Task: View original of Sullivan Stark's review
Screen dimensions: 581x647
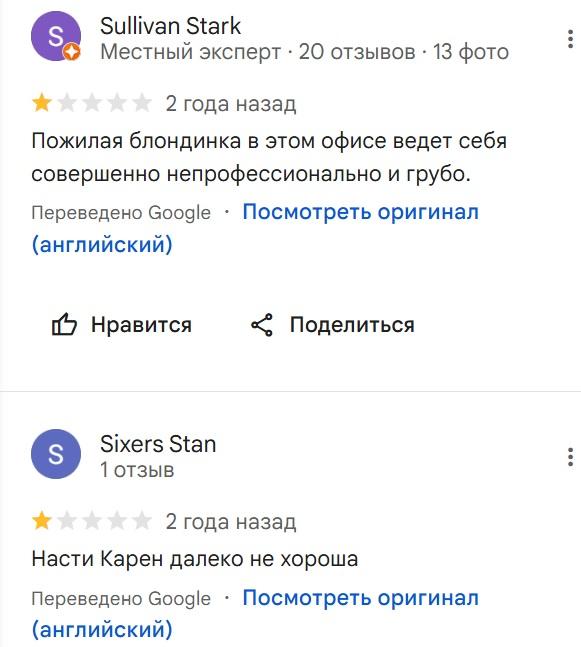Action: pyautogui.click(x=360, y=213)
